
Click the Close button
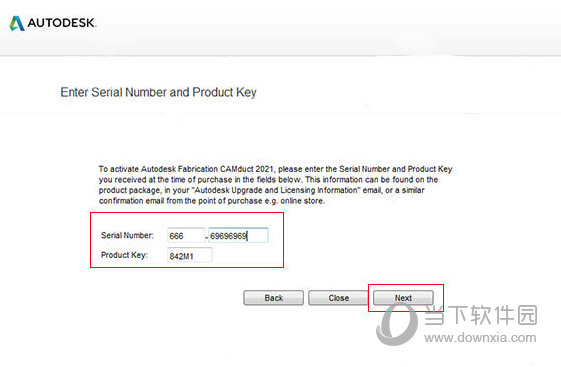click(338, 298)
